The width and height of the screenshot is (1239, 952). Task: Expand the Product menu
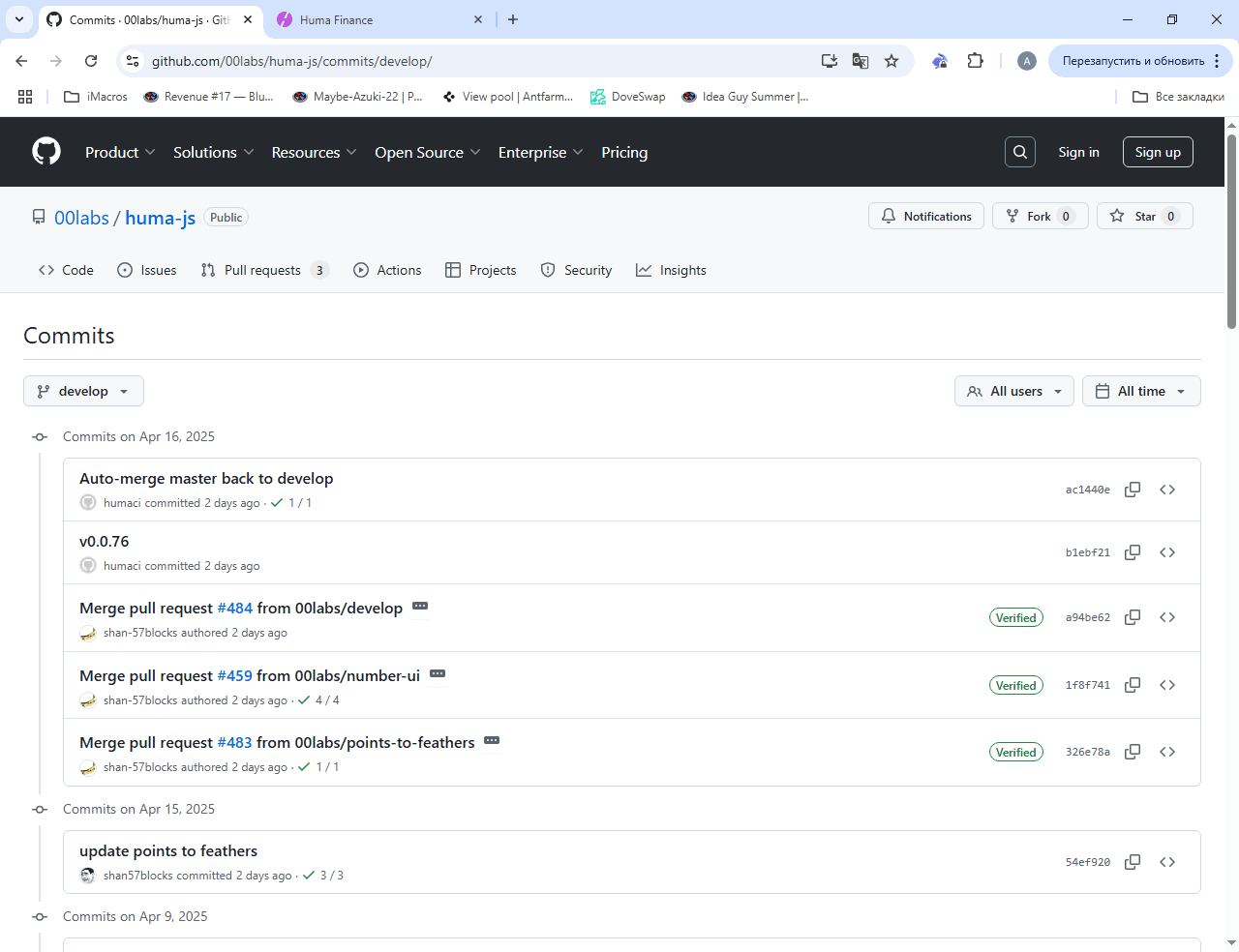pyautogui.click(x=120, y=152)
